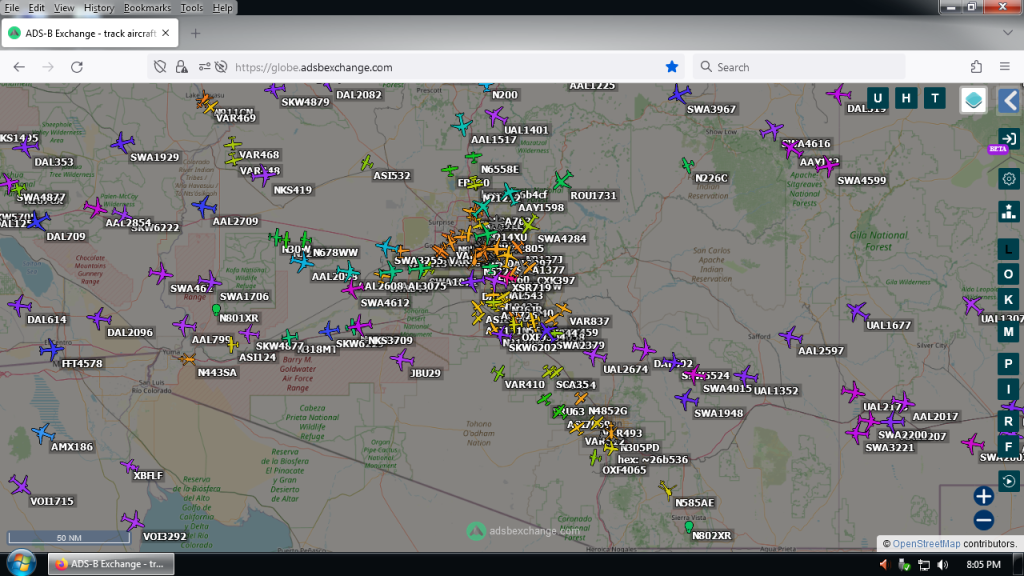The width and height of the screenshot is (1024, 576).
Task: Open the replay history icon
Action: [1008, 481]
